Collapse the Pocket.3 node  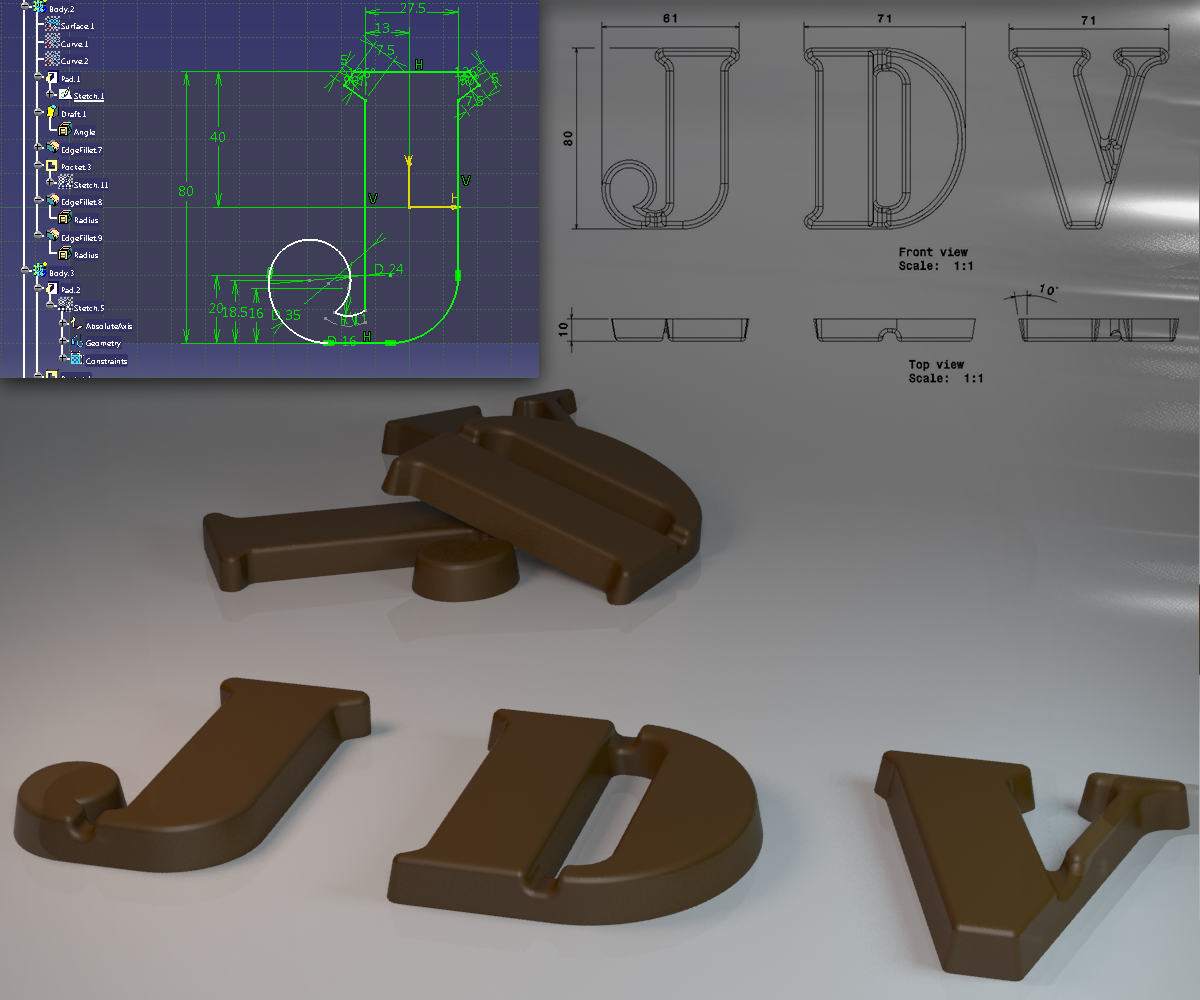pos(37,166)
